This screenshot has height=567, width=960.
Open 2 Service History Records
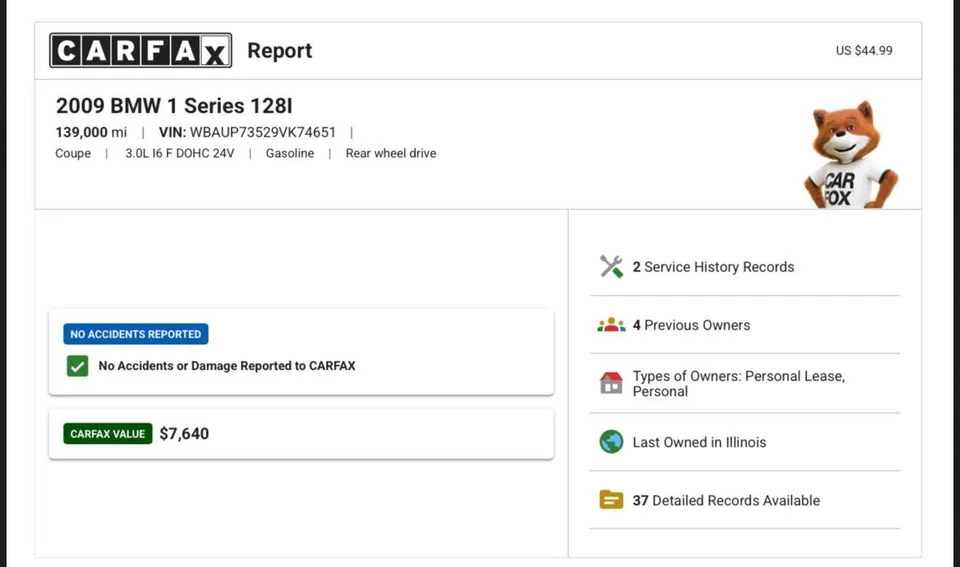(x=744, y=267)
